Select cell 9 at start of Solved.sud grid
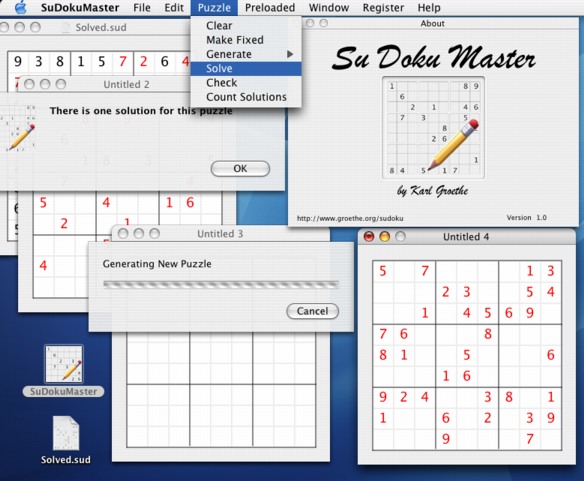This screenshot has width=584, height=481. pos(18,61)
